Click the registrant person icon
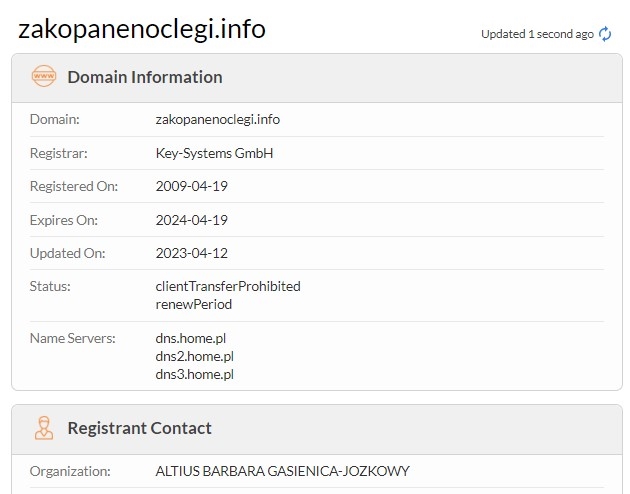The height and width of the screenshot is (494, 630). (44, 428)
